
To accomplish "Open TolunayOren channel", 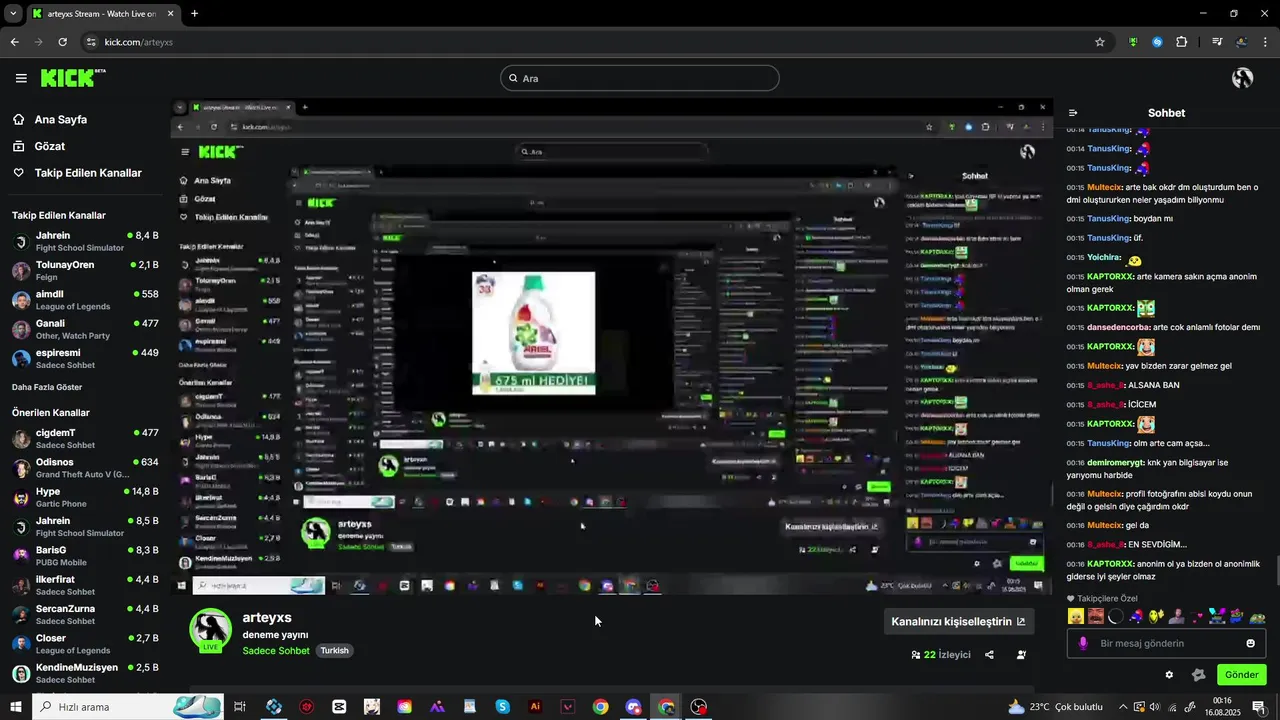I will pos(86,271).
